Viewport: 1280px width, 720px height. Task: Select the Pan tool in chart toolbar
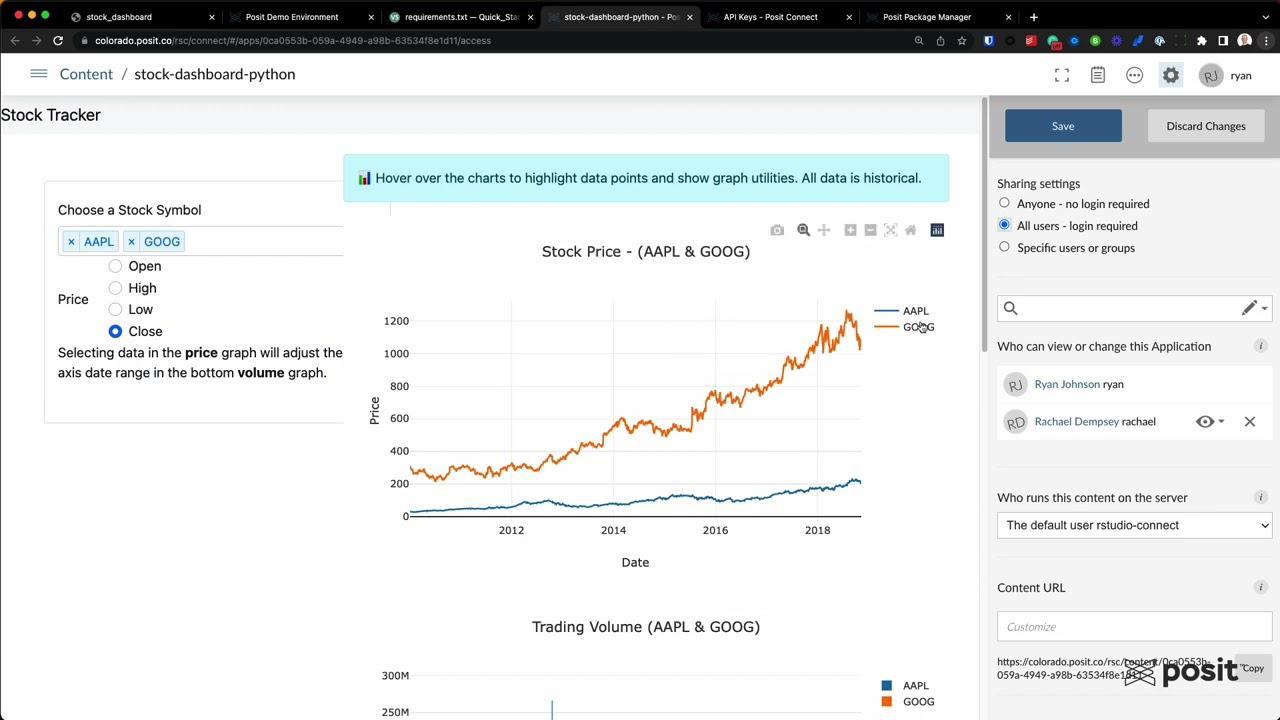[824, 230]
